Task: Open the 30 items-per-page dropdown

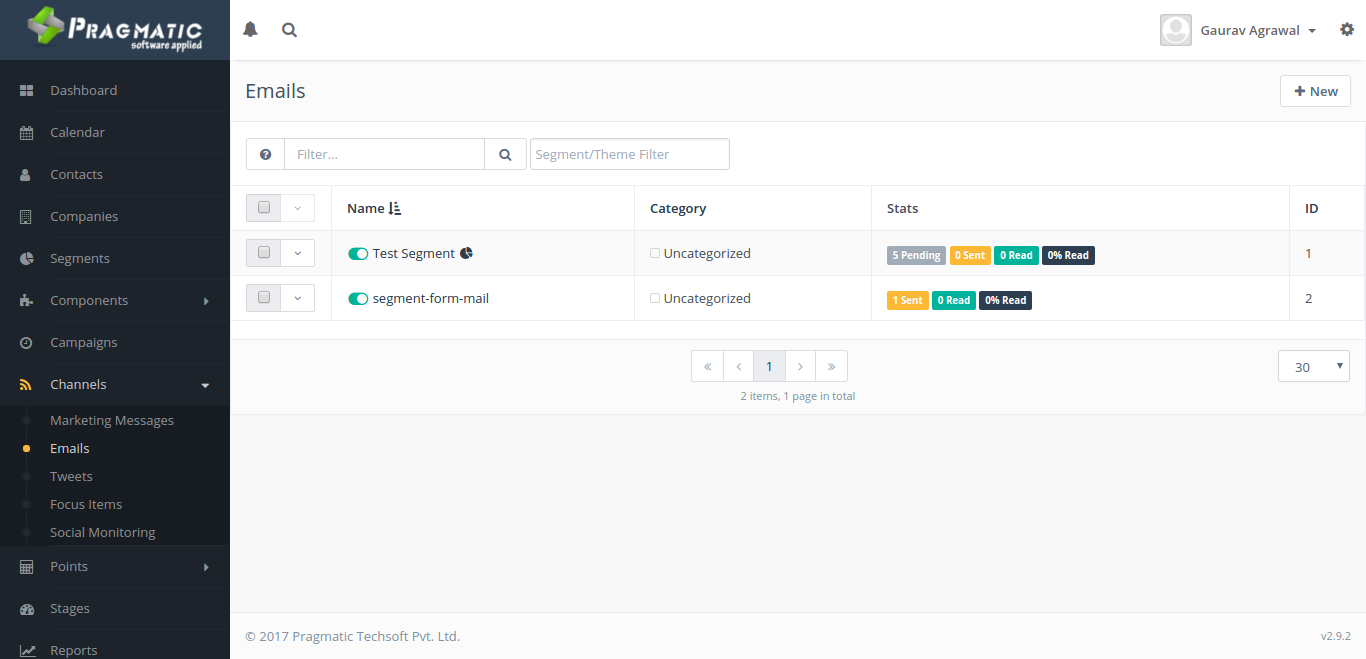Action: (x=1314, y=366)
